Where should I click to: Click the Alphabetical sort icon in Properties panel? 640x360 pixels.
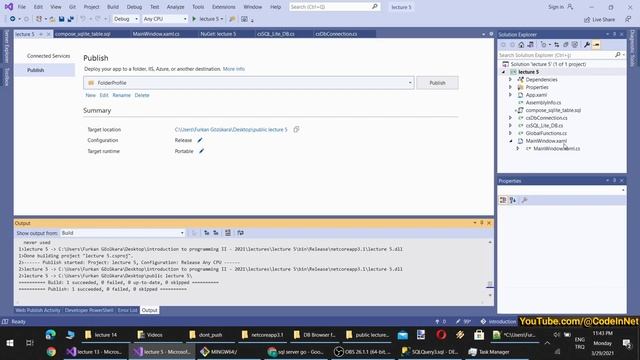[513, 200]
